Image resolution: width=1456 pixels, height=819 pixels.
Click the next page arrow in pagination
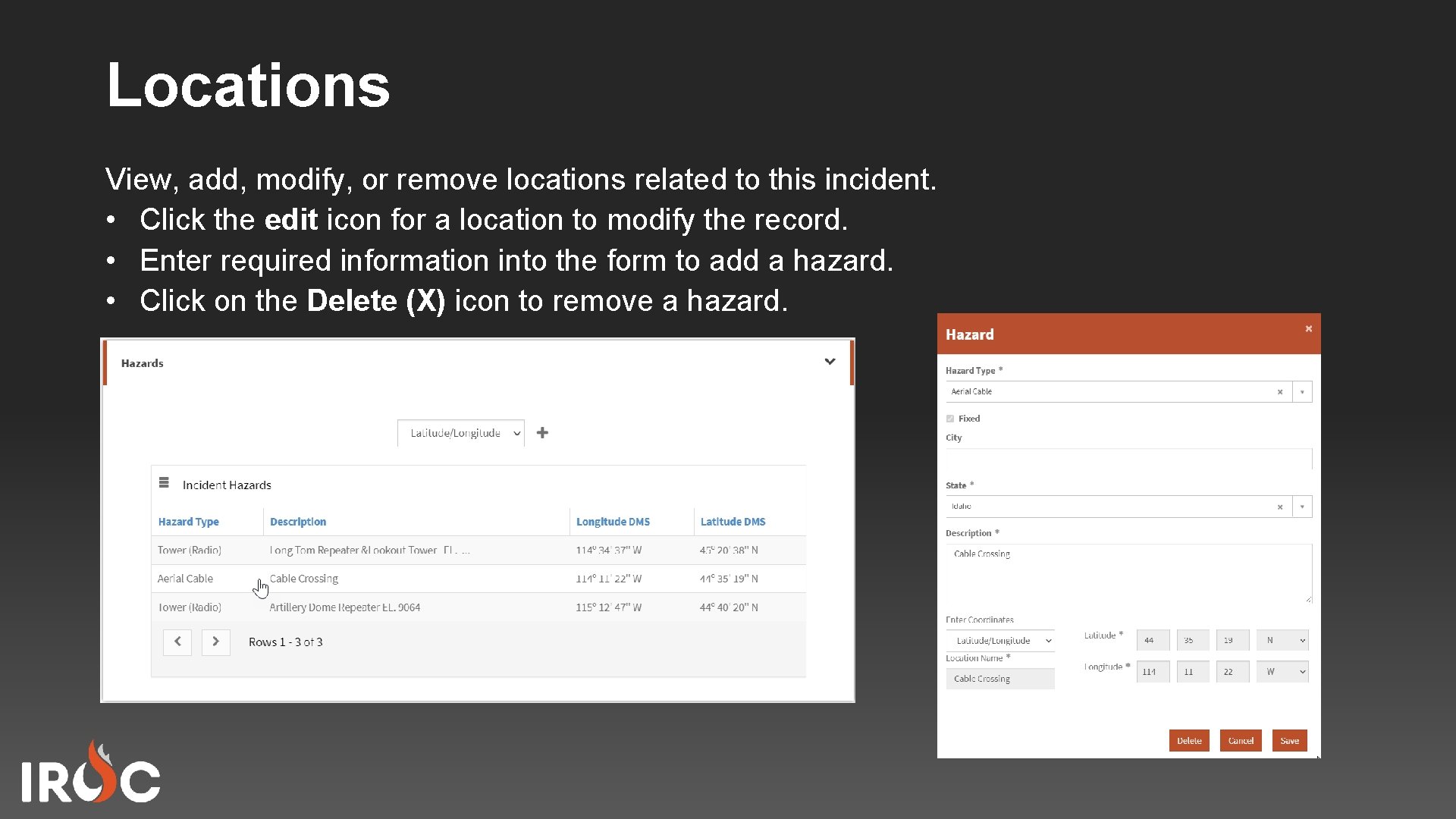coord(215,642)
